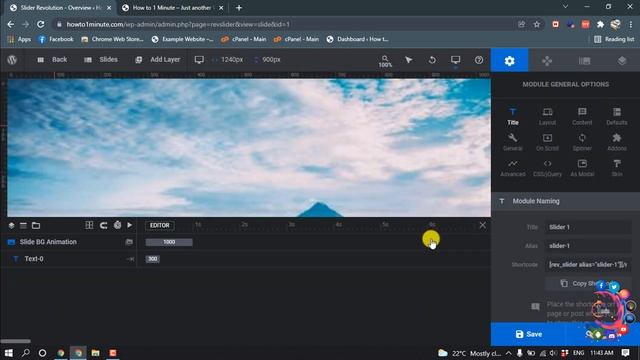Click the timeline layers stack icon
This screenshot has height=360, width=640.
pyautogui.click(x=11, y=225)
